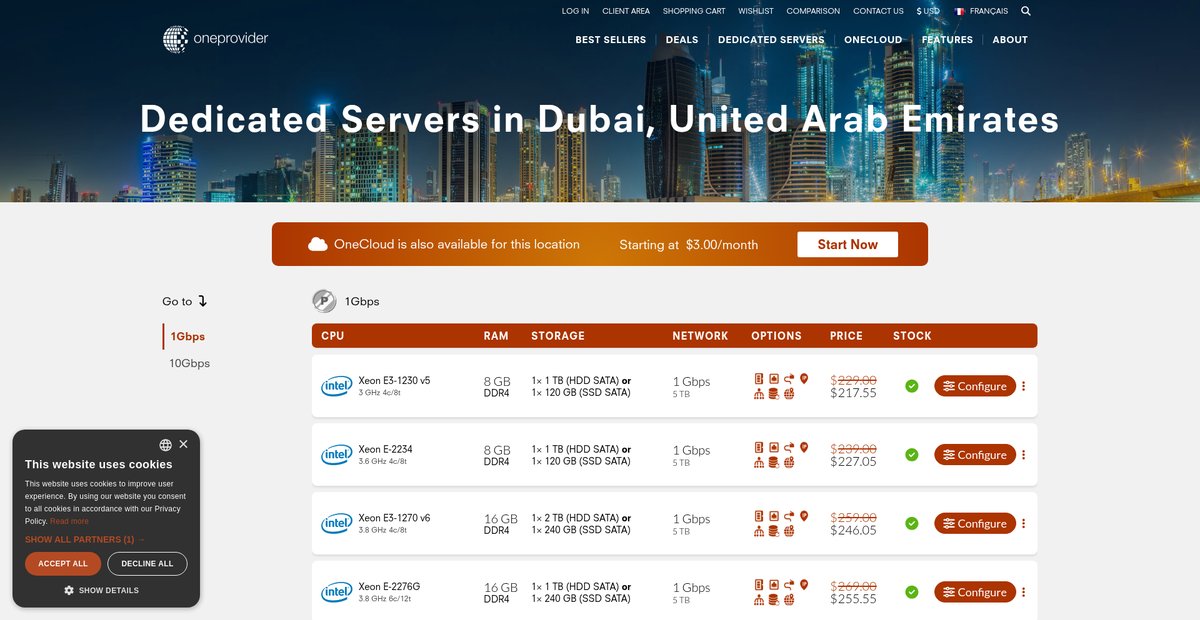The height and width of the screenshot is (620, 1200).
Task: Click the Intel logo on Xeon E-2234 row
Action: (x=336, y=455)
